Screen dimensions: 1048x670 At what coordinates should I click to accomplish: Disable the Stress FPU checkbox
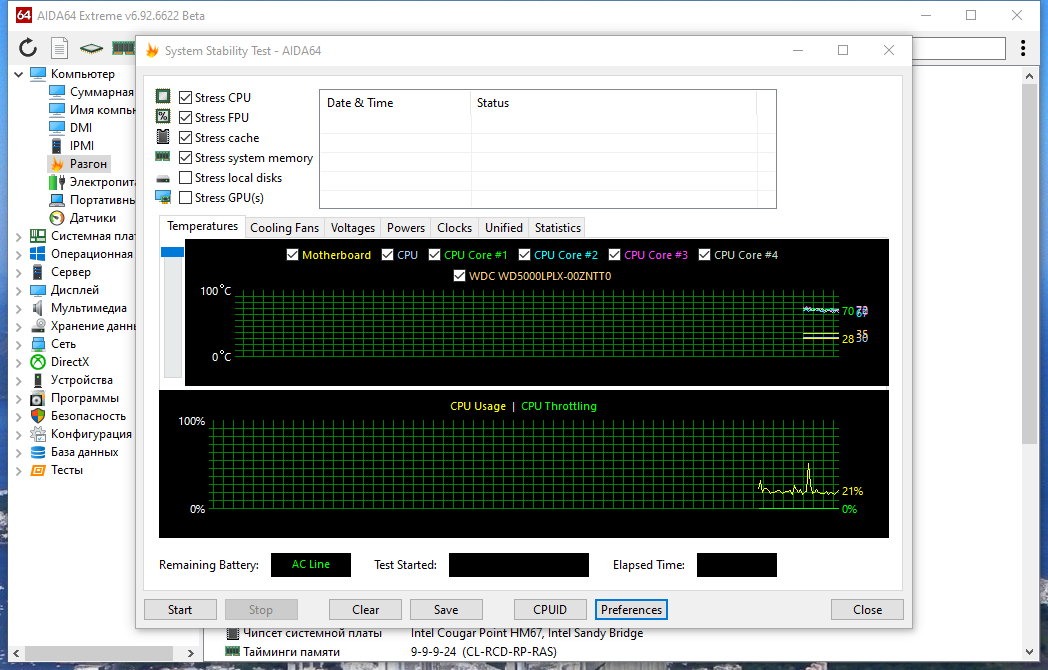pyautogui.click(x=185, y=118)
